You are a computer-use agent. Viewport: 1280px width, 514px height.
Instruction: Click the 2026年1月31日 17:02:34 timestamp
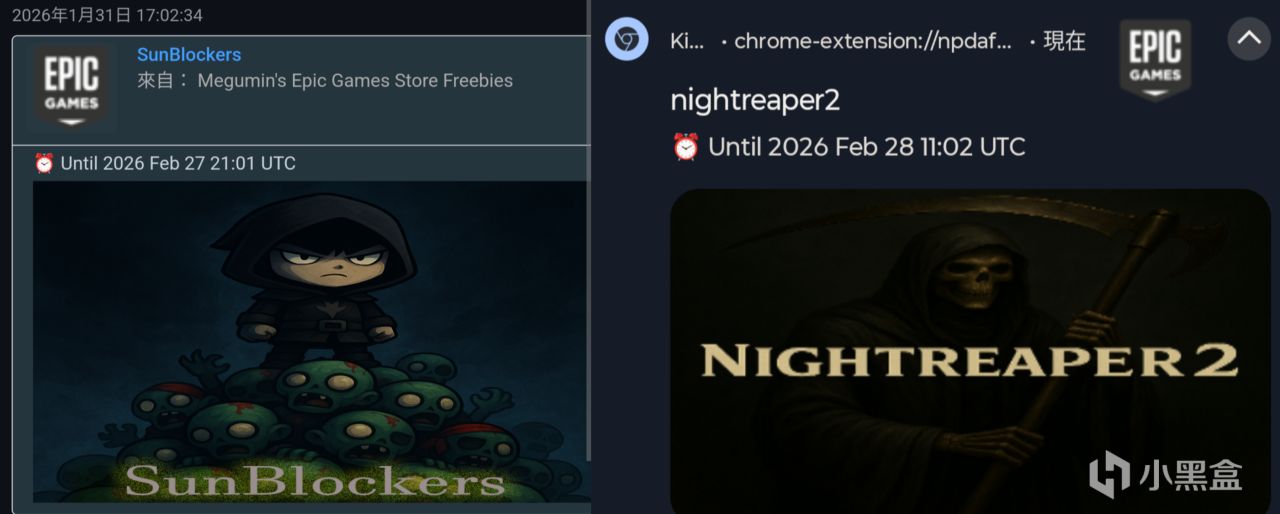point(107,15)
